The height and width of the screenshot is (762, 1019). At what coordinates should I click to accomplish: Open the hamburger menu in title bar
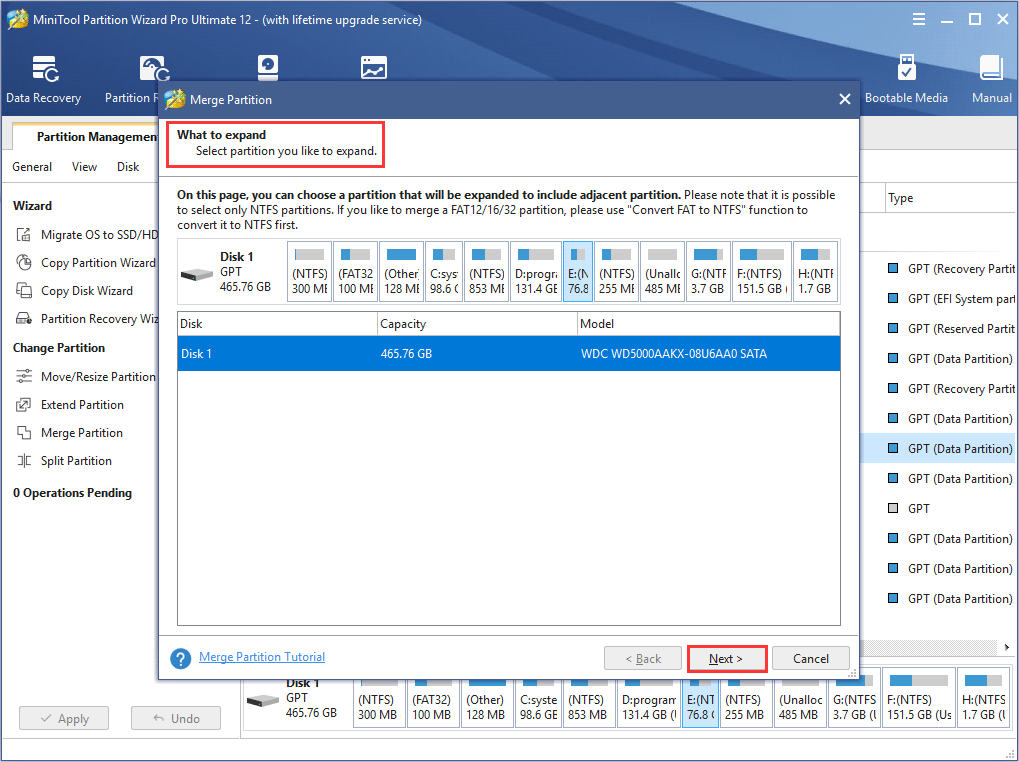pyautogui.click(x=918, y=19)
